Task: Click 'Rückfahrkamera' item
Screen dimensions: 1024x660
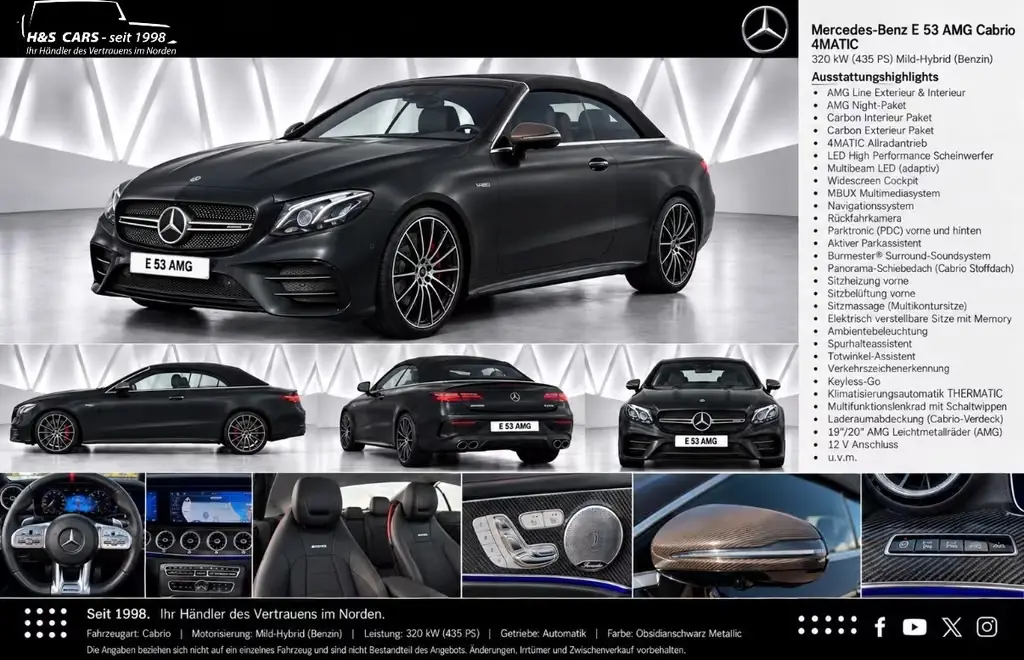Action: click(x=864, y=218)
